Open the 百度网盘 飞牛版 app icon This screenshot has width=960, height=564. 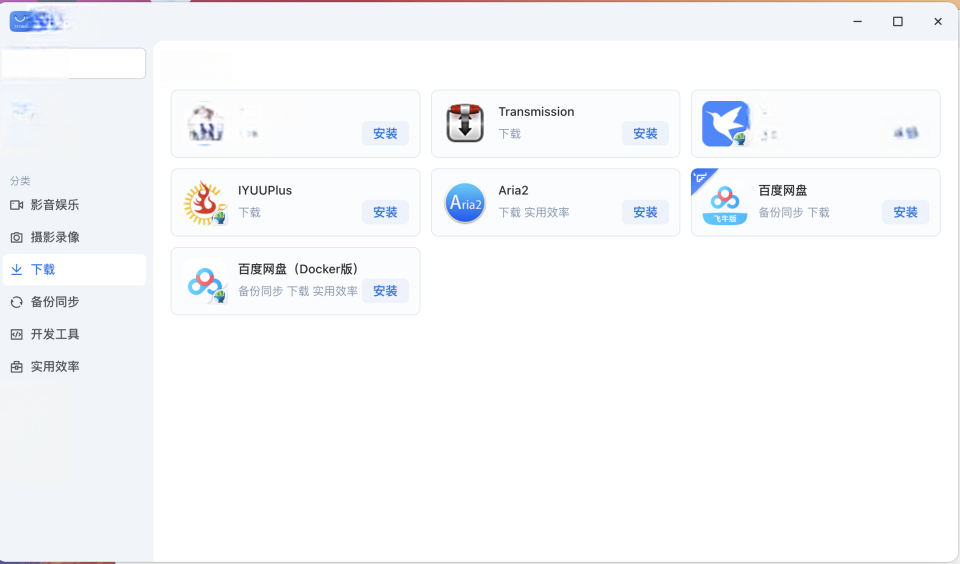pyautogui.click(x=725, y=203)
